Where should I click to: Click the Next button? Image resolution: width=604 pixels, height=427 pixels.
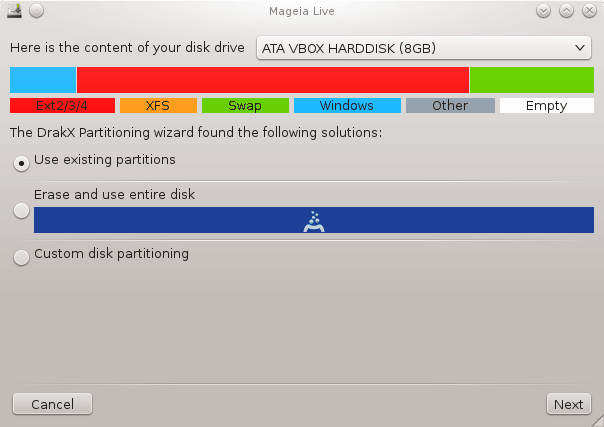tap(569, 404)
